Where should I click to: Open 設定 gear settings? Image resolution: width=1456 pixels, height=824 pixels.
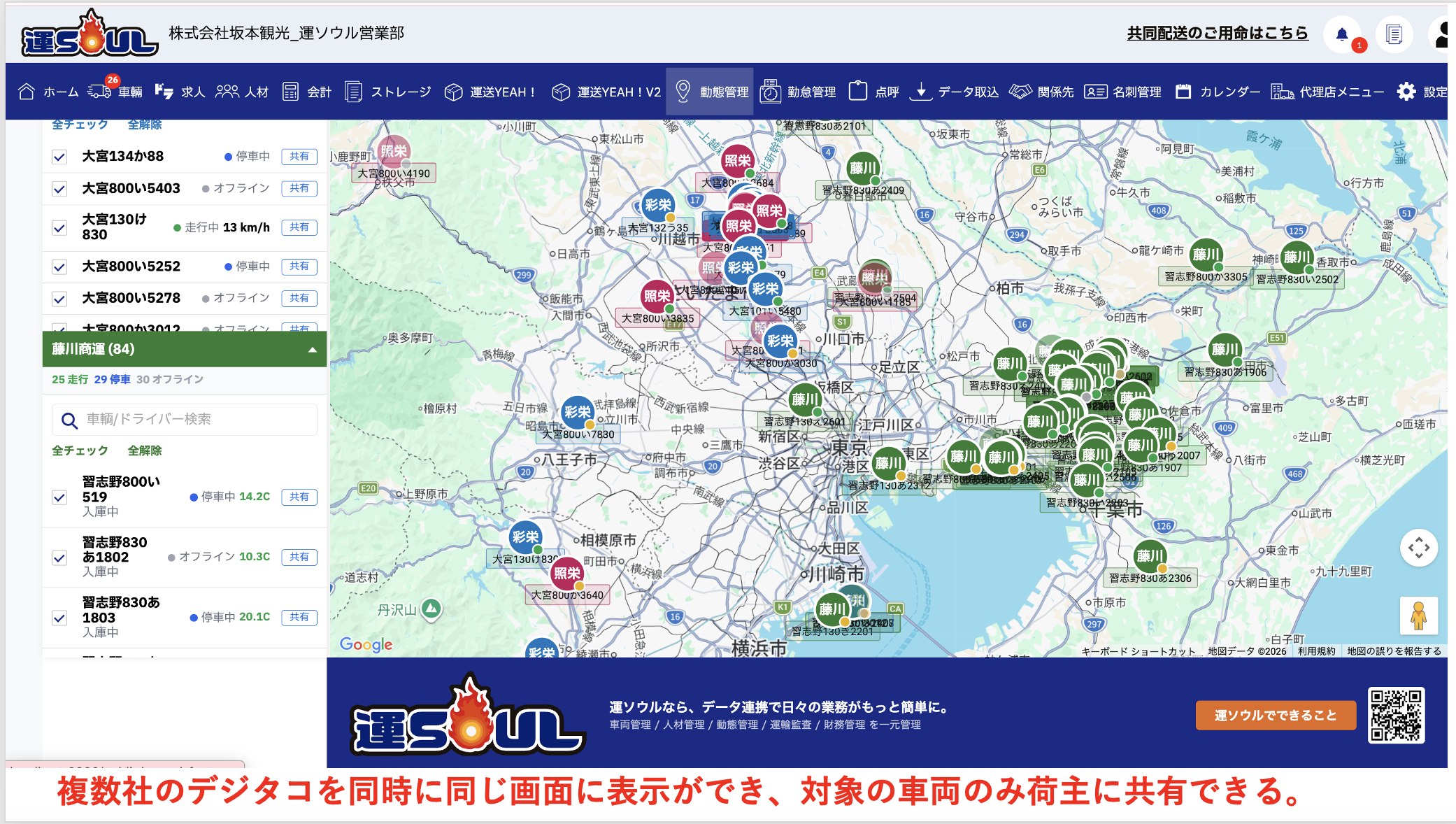tap(1422, 92)
